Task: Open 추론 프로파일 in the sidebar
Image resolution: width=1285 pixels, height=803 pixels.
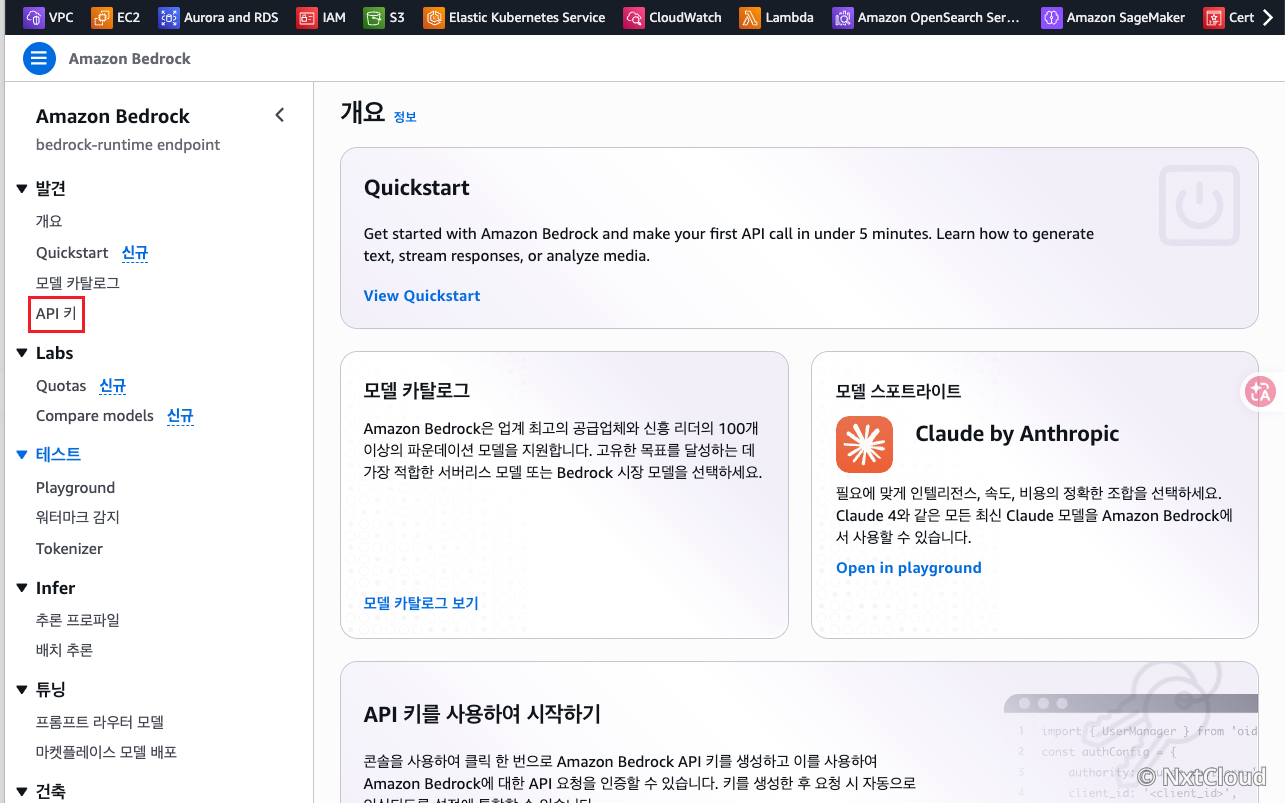Action: (78, 620)
